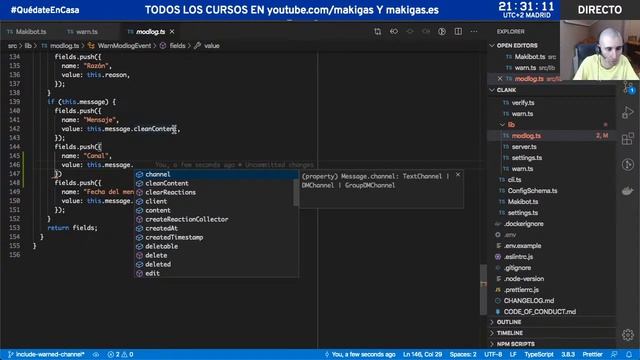640x360 pixels.
Task: Open Manage settings gear icon
Action: click(x=628, y=335)
